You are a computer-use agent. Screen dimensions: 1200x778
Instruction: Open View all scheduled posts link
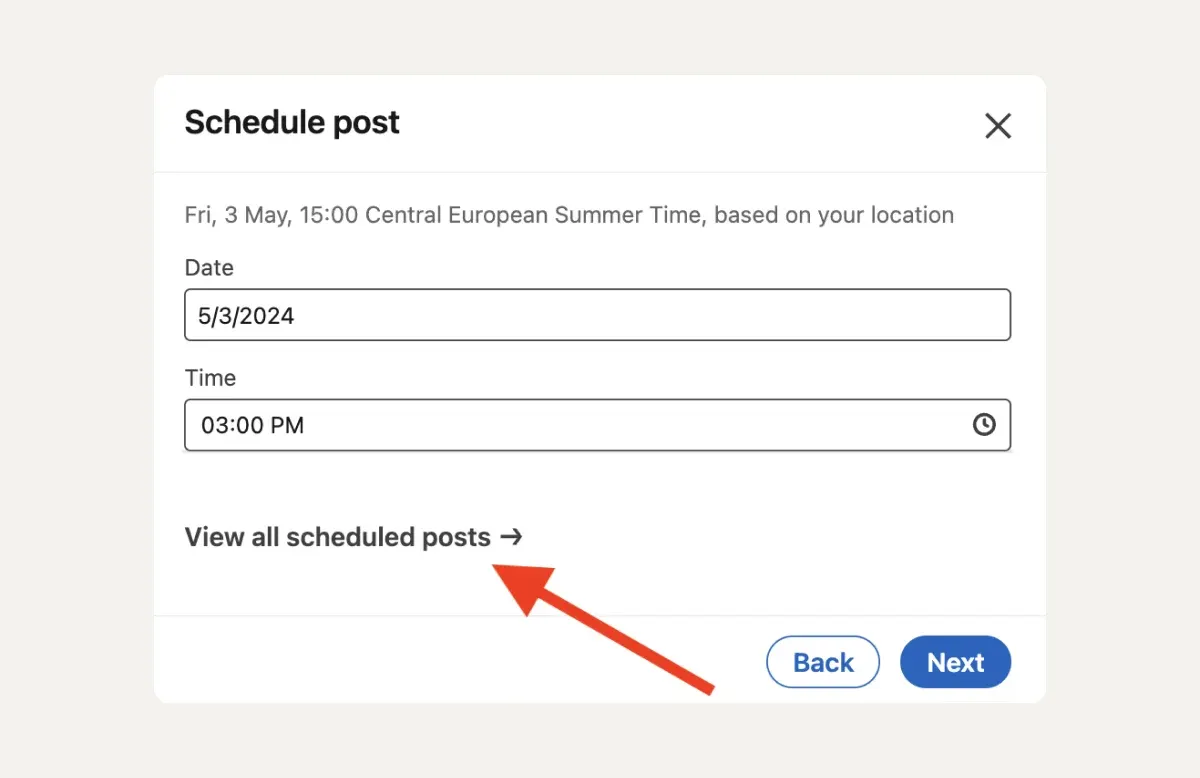coord(338,537)
